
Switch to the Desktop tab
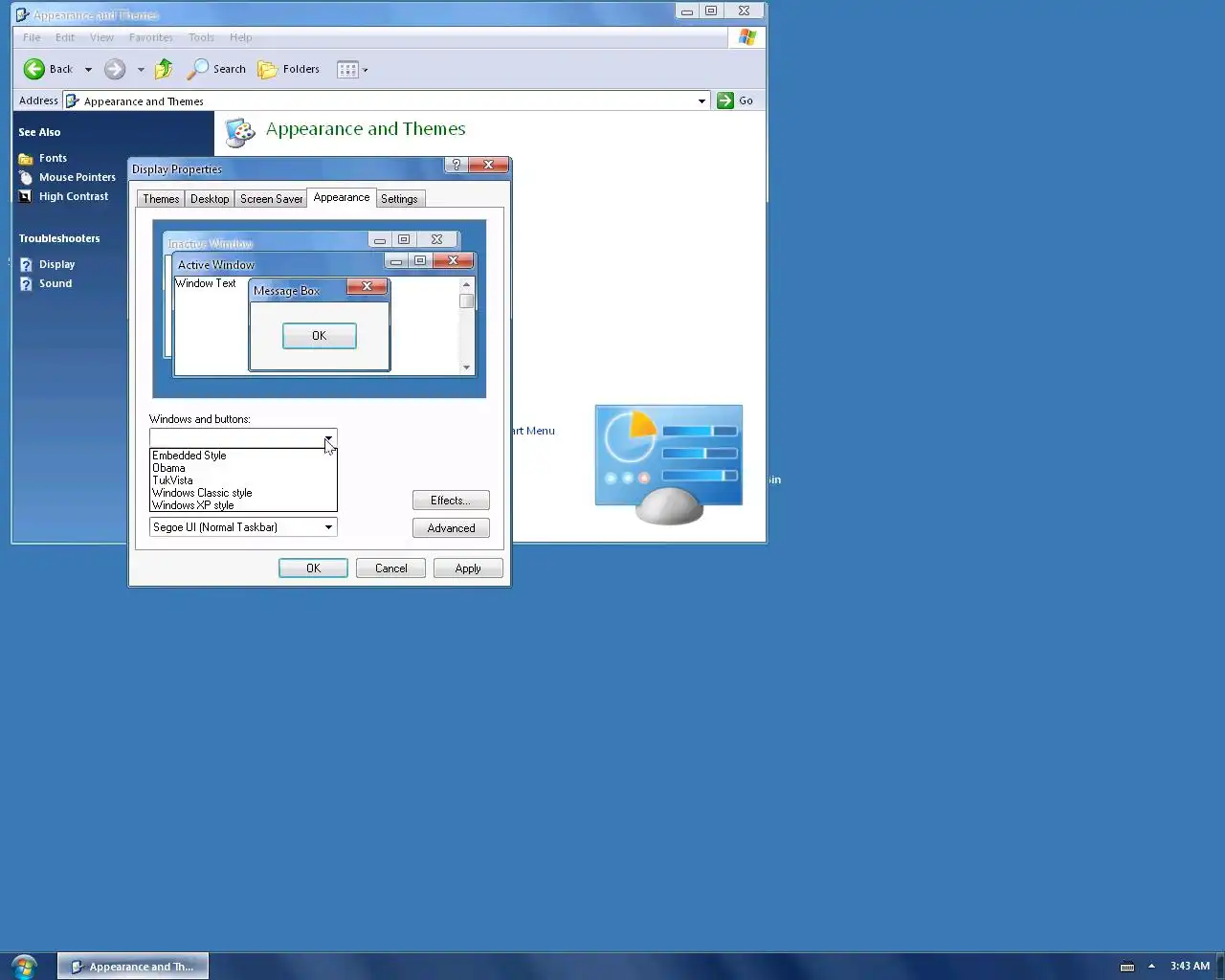click(x=210, y=199)
